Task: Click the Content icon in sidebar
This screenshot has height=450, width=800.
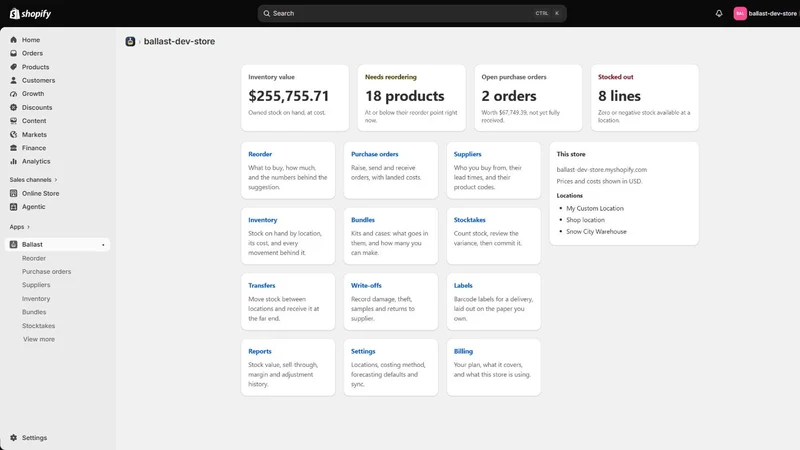Action: [x=13, y=121]
